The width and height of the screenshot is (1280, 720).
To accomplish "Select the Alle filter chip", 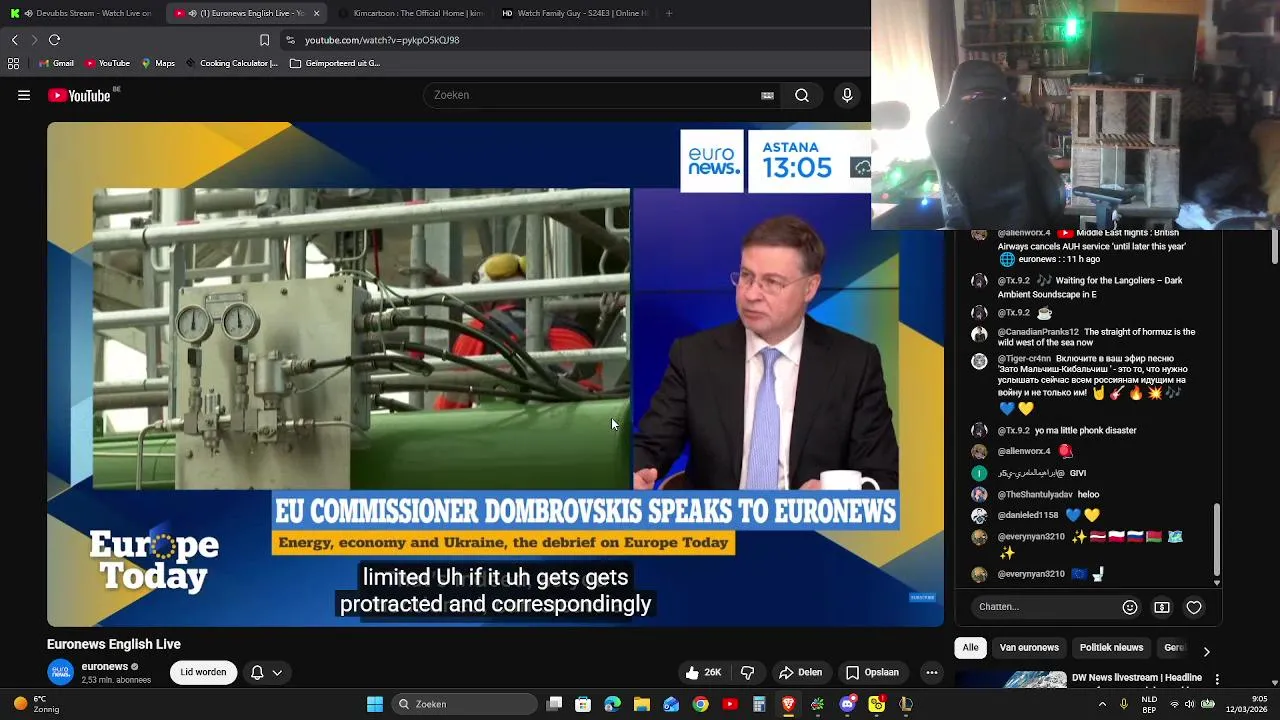I will 970,648.
